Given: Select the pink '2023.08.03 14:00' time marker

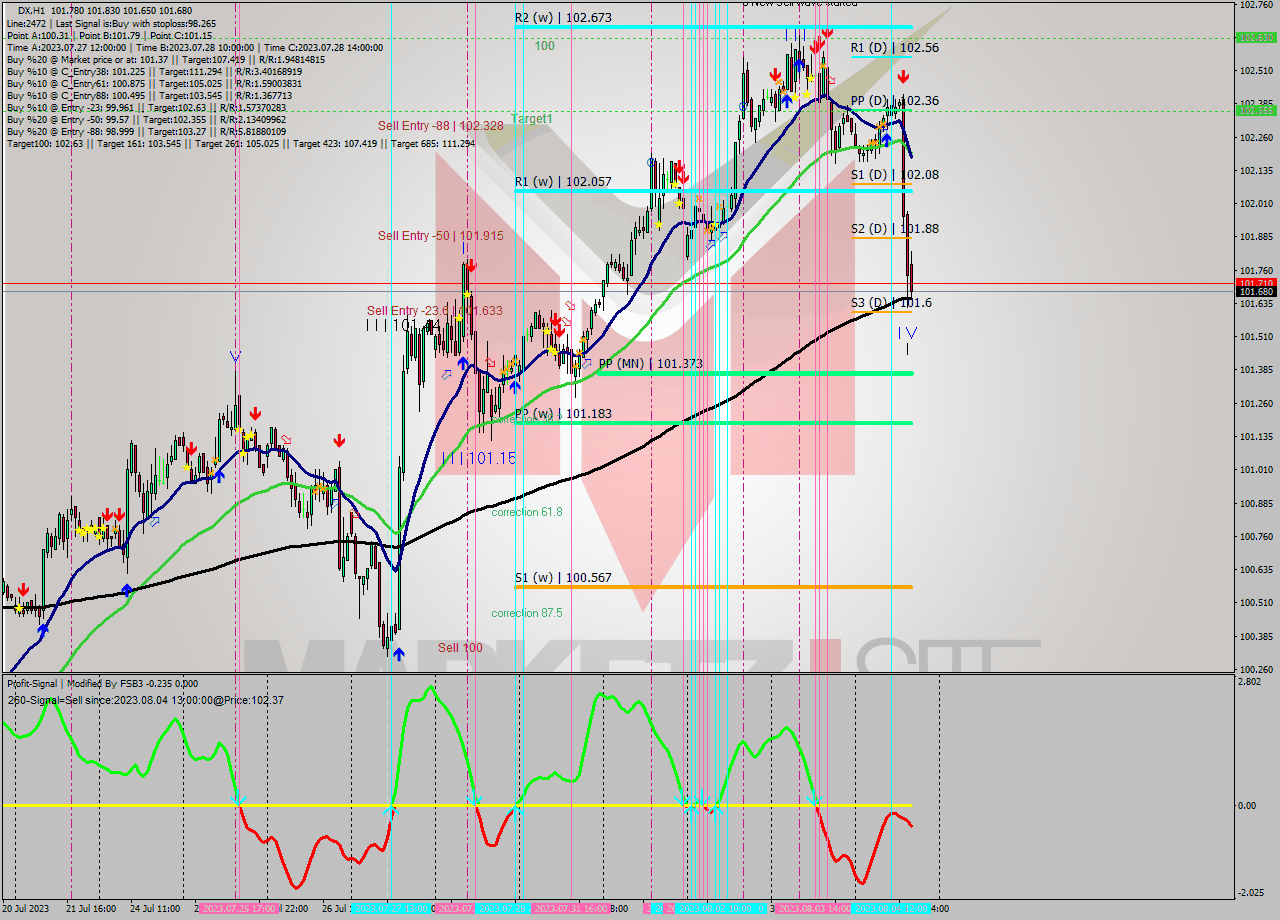Looking at the screenshot, I should (813, 909).
